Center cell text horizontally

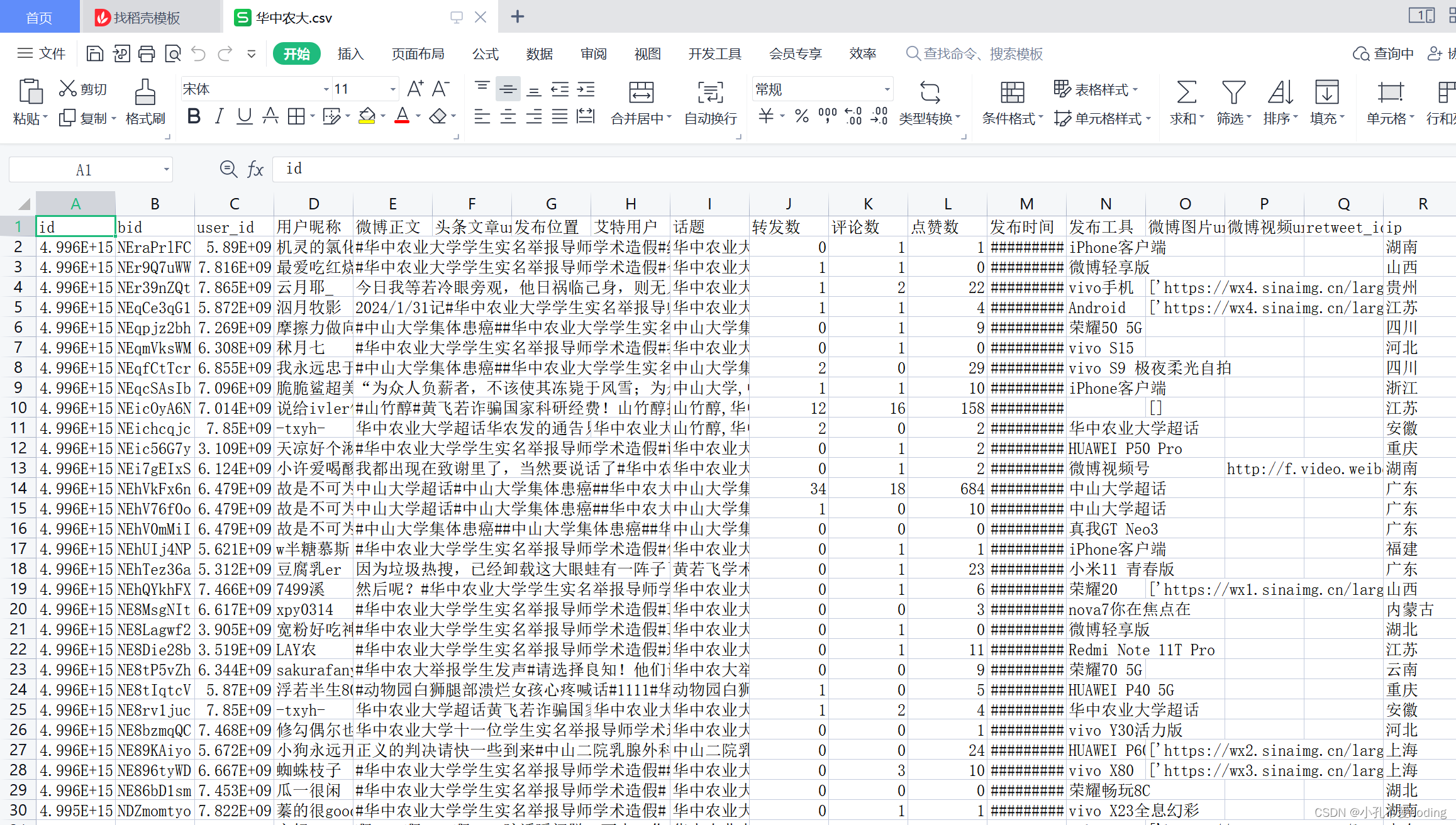point(508,116)
